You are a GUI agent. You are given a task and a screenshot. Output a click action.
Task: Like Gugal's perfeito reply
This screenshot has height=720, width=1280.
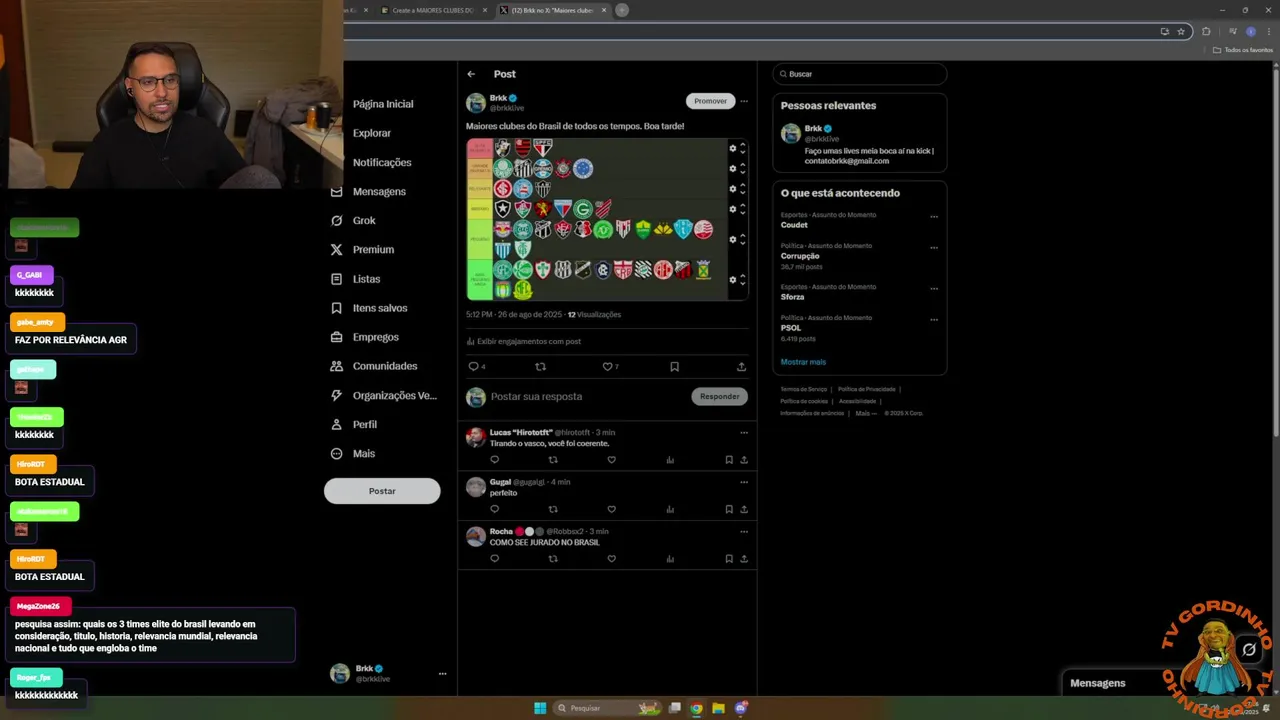pyautogui.click(x=611, y=509)
